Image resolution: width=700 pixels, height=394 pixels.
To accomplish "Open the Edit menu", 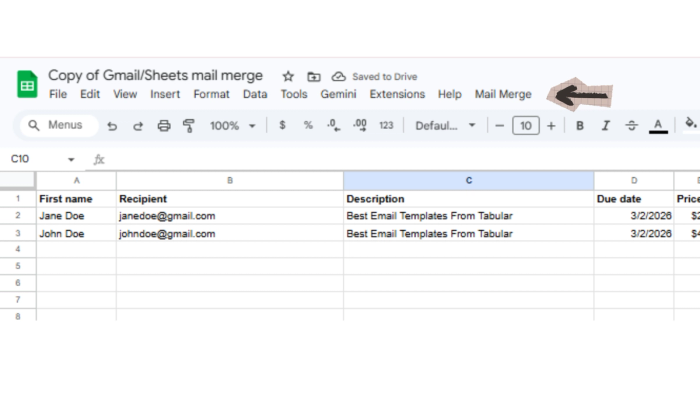I will tap(90, 94).
